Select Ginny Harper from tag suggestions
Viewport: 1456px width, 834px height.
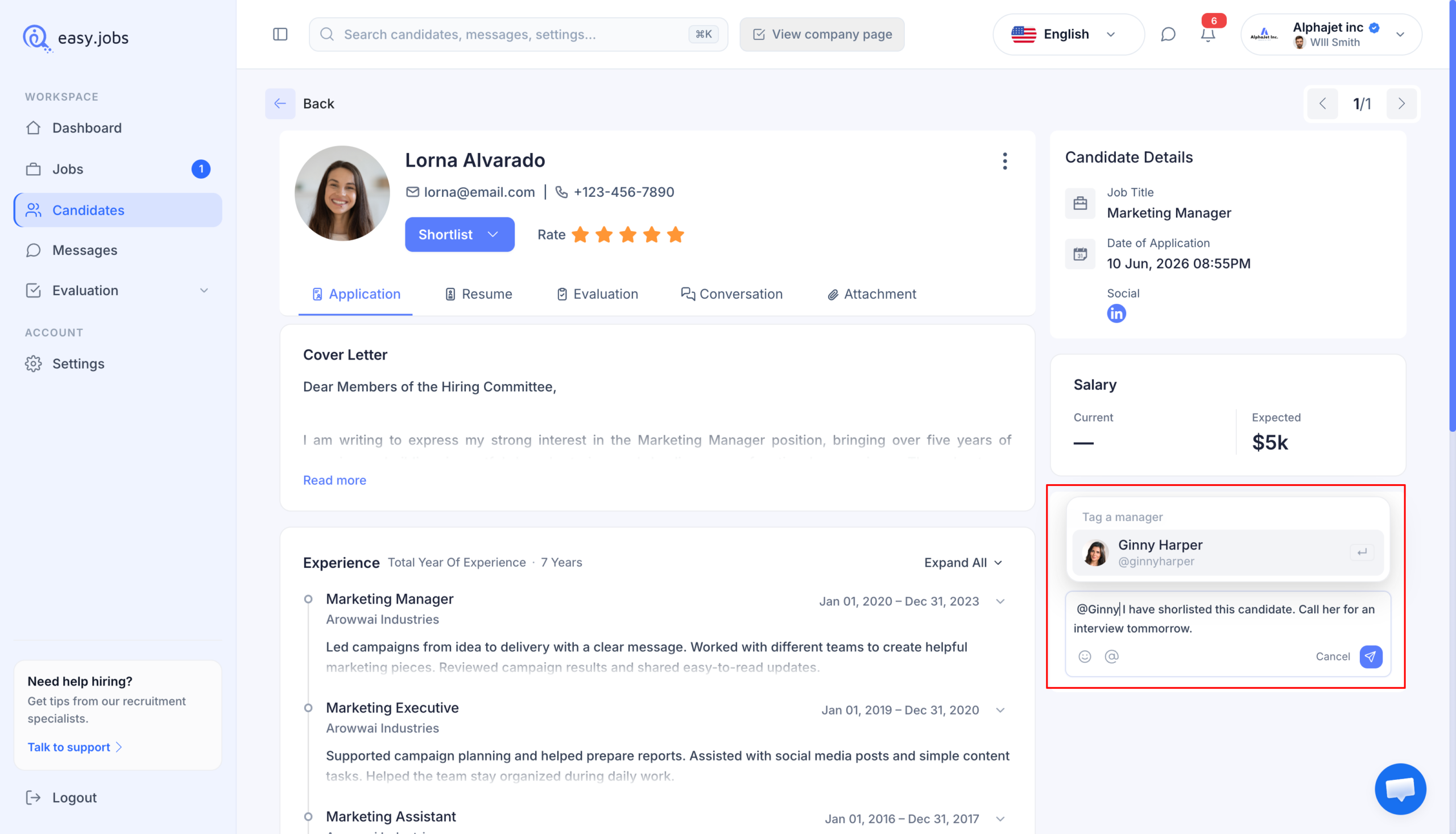tap(1227, 552)
